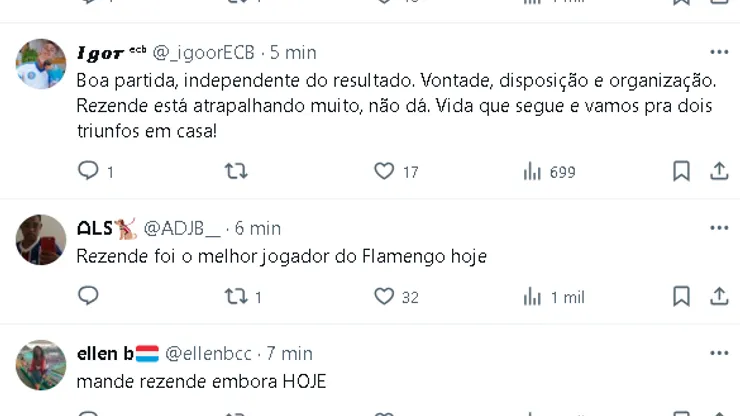Screen dimensions: 740x416
Task: Click ellen b's profile avatar
Action: 41,365
